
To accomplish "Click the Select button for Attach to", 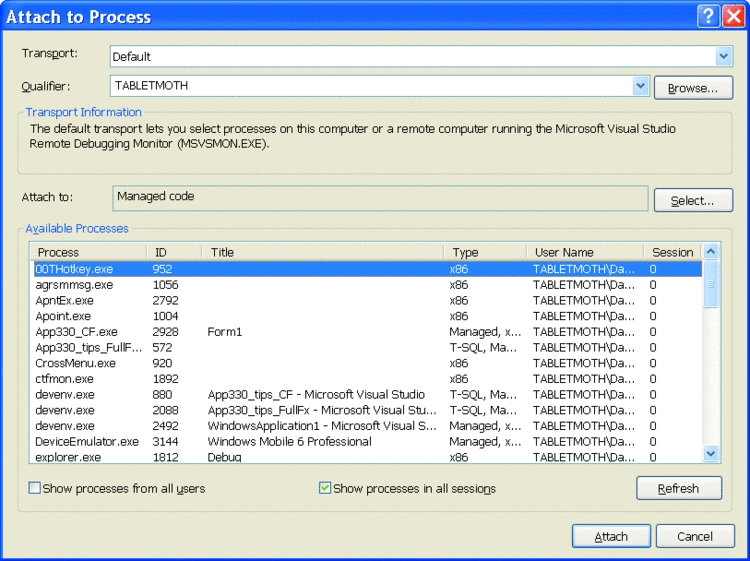I will [693, 200].
